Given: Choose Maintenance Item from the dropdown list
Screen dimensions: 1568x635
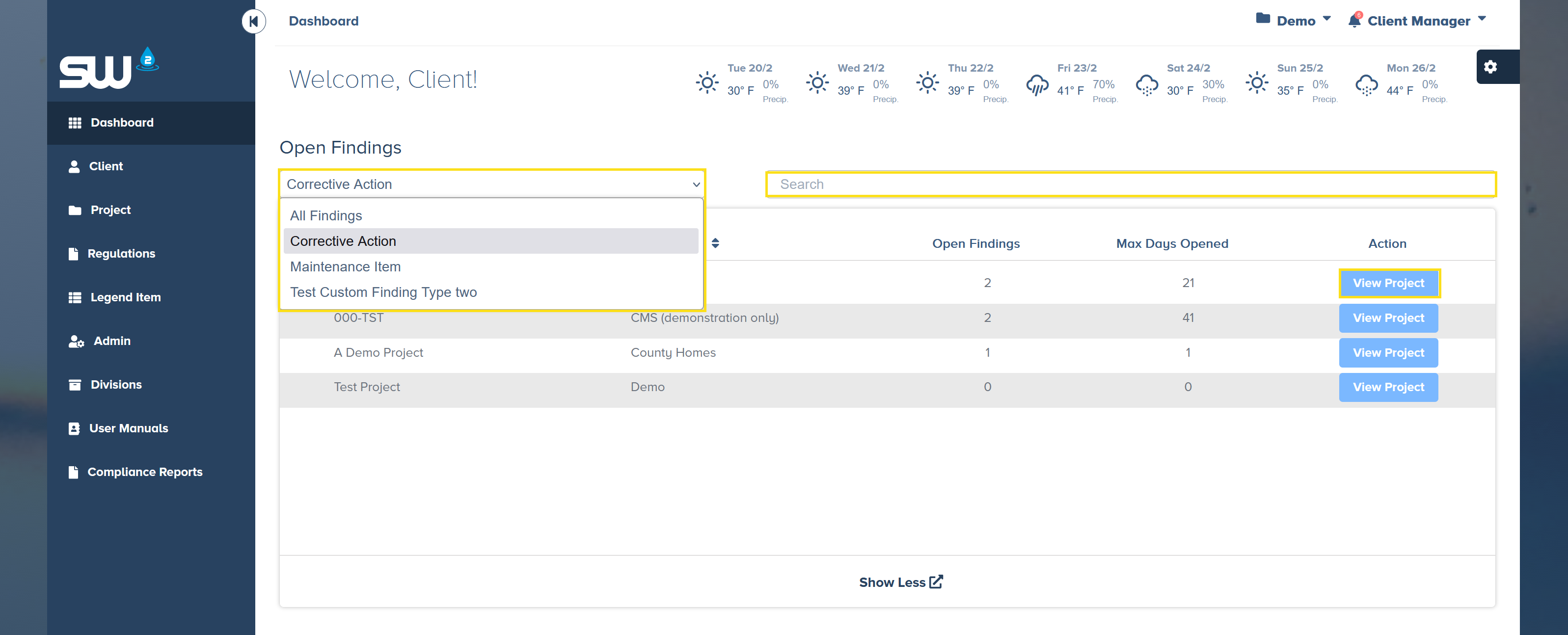Looking at the screenshot, I should pos(345,267).
